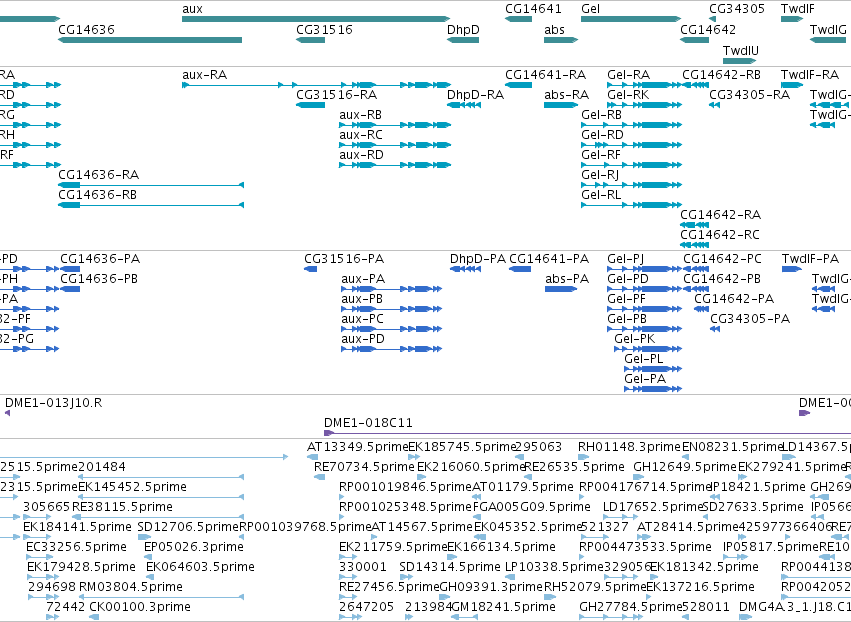Select the Gel-PF protein label

(626, 299)
